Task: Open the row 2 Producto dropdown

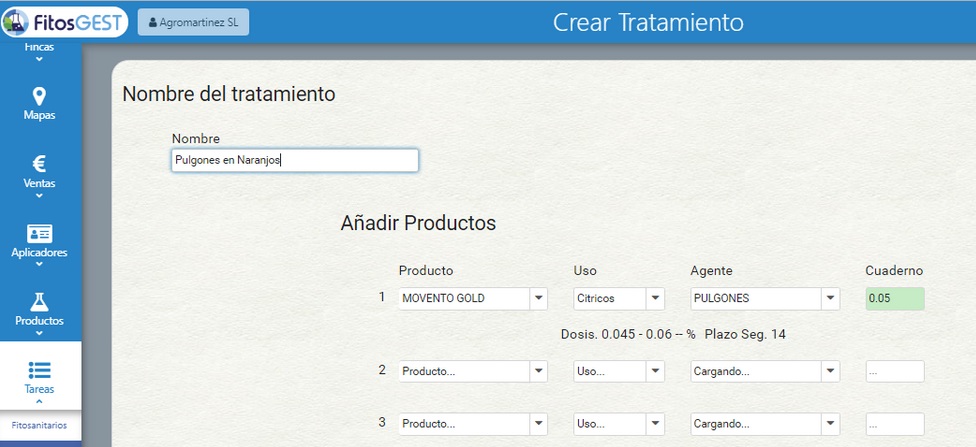Action: (x=473, y=371)
